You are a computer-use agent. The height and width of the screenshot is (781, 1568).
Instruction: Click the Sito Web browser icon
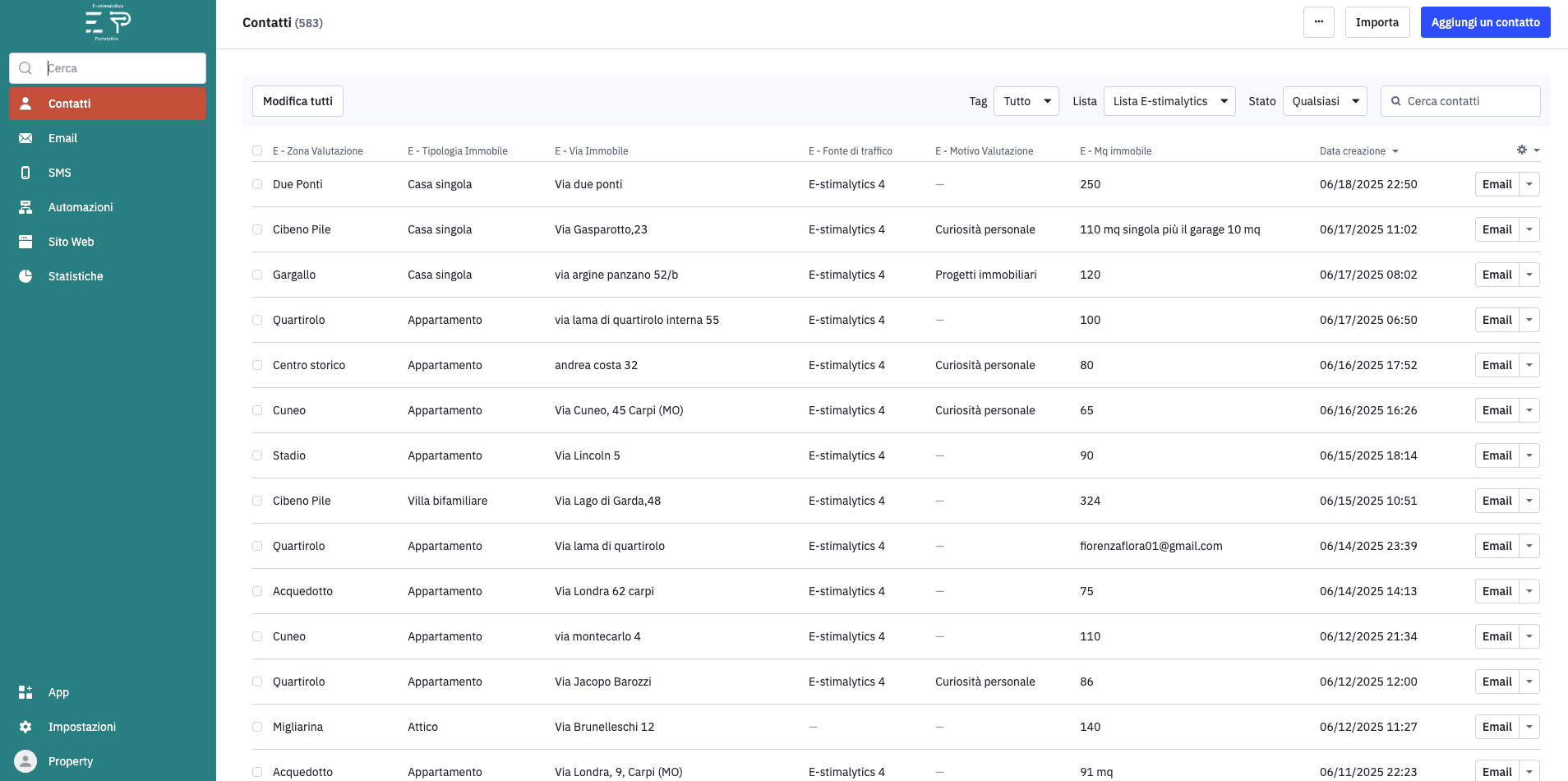point(25,242)
